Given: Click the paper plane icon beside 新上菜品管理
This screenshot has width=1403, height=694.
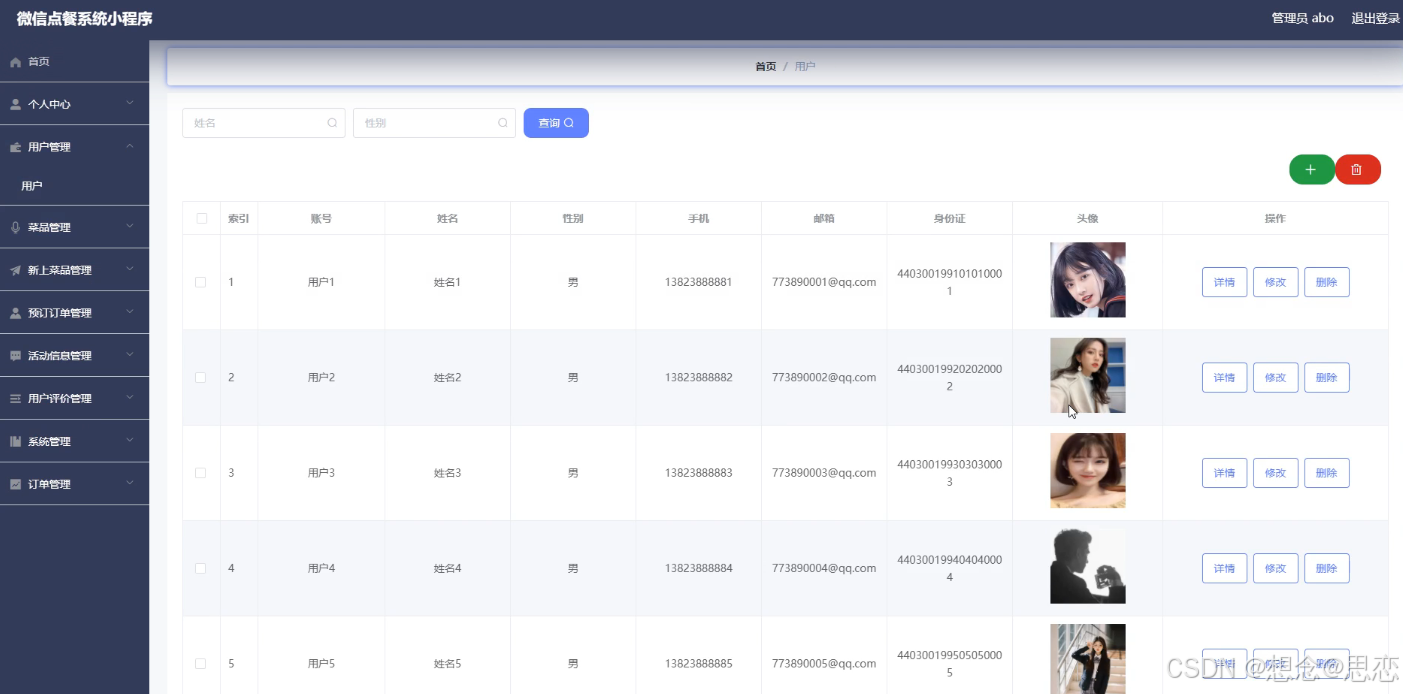Looking at the screenshot, I should (x=15, y=270).
